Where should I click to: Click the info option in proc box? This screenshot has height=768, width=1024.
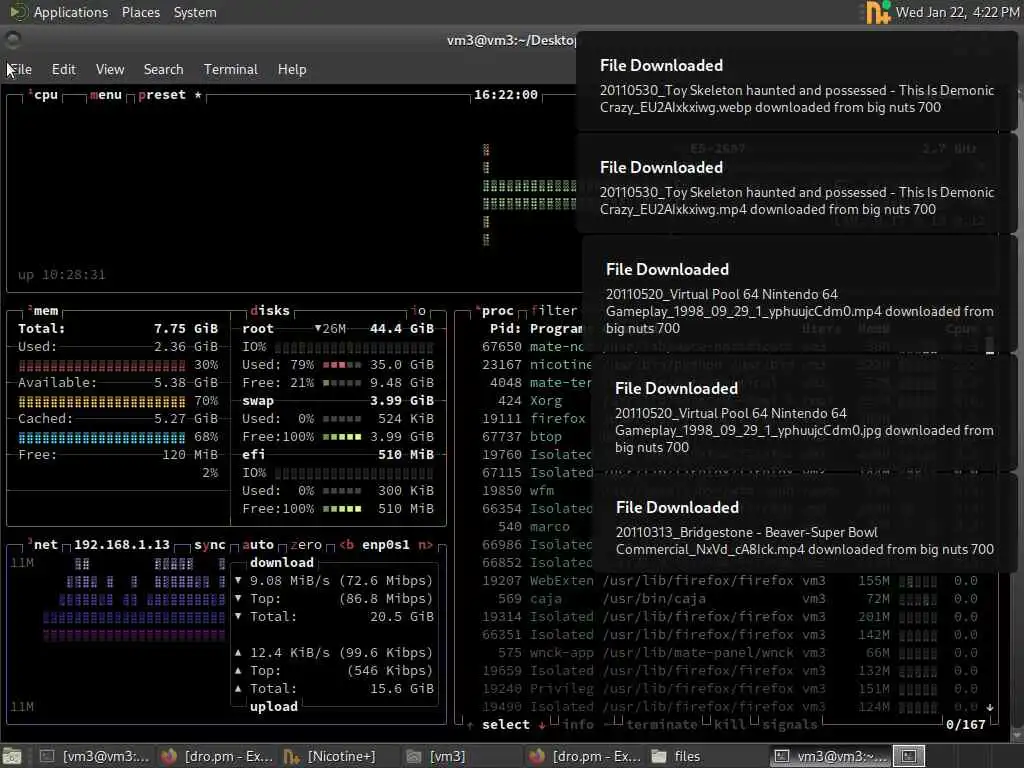click(578, 724)
